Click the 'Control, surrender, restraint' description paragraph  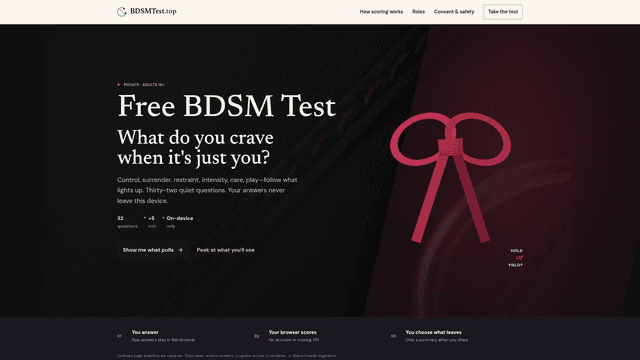(x=207, y=190)
